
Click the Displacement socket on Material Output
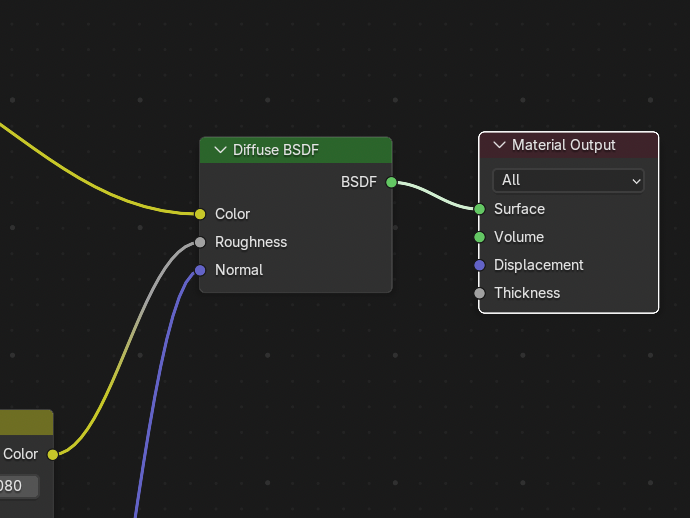[x=480, y=265]
